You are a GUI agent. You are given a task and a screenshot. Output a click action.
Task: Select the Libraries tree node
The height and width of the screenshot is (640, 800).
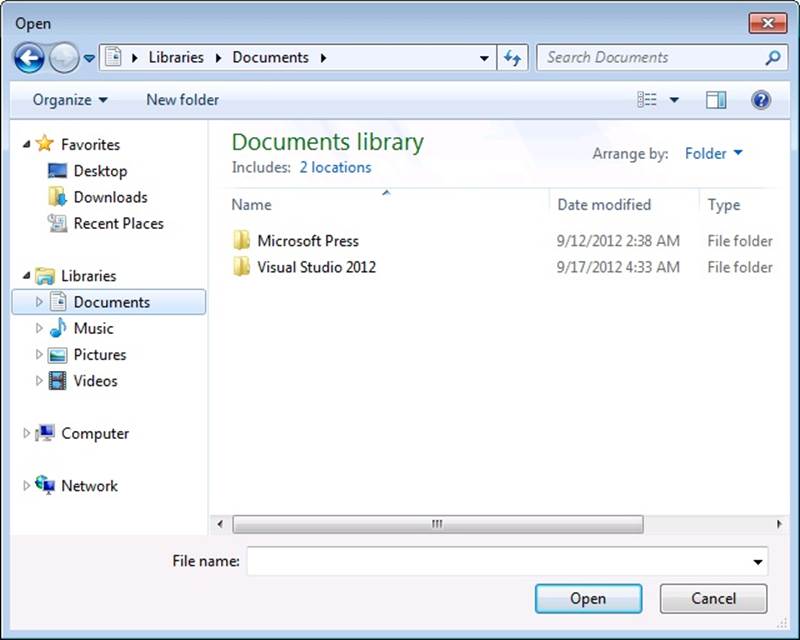coord(89,276)
